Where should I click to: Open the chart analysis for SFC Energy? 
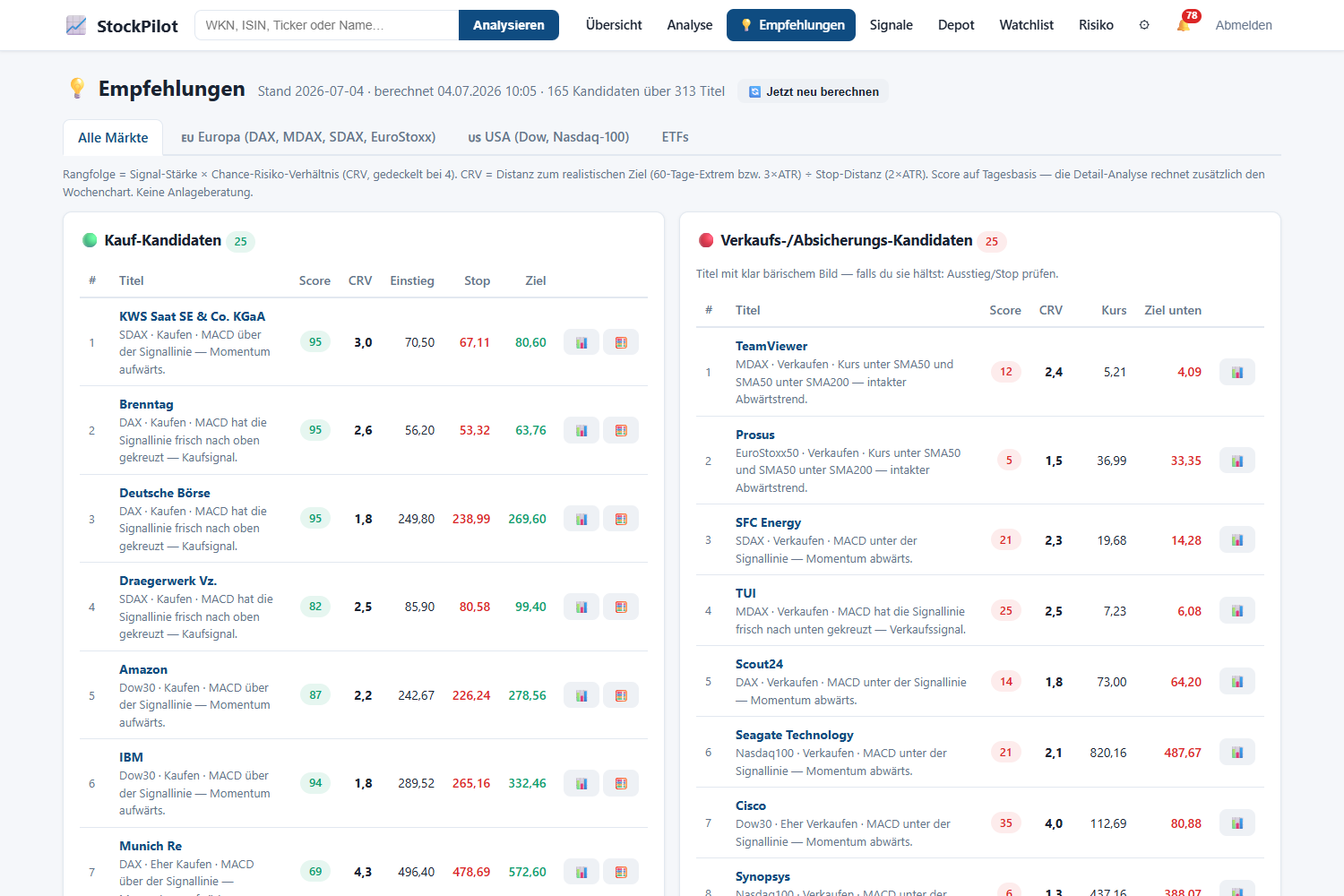(x=1237, y=540)
